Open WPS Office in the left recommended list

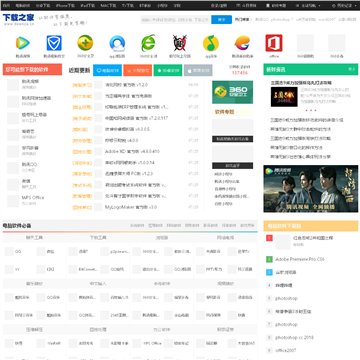pos(33,198)
